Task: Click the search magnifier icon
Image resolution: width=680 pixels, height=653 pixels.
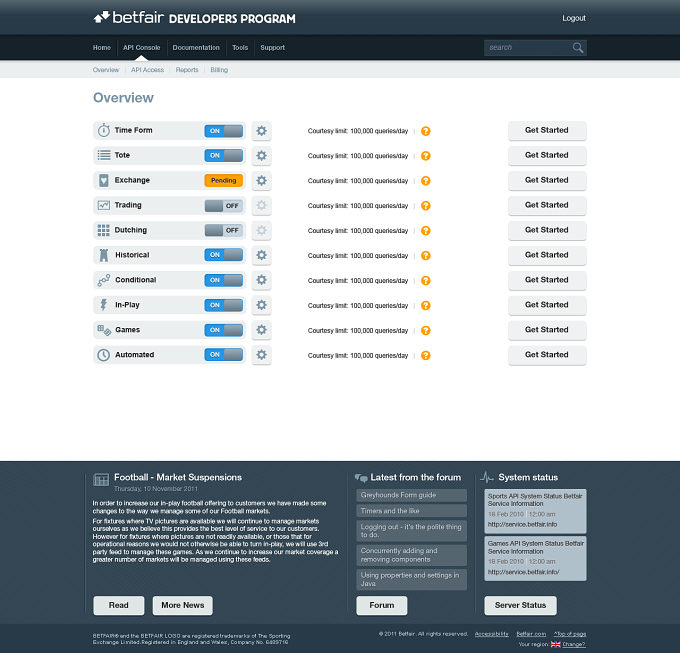Action: click(578, 48)
